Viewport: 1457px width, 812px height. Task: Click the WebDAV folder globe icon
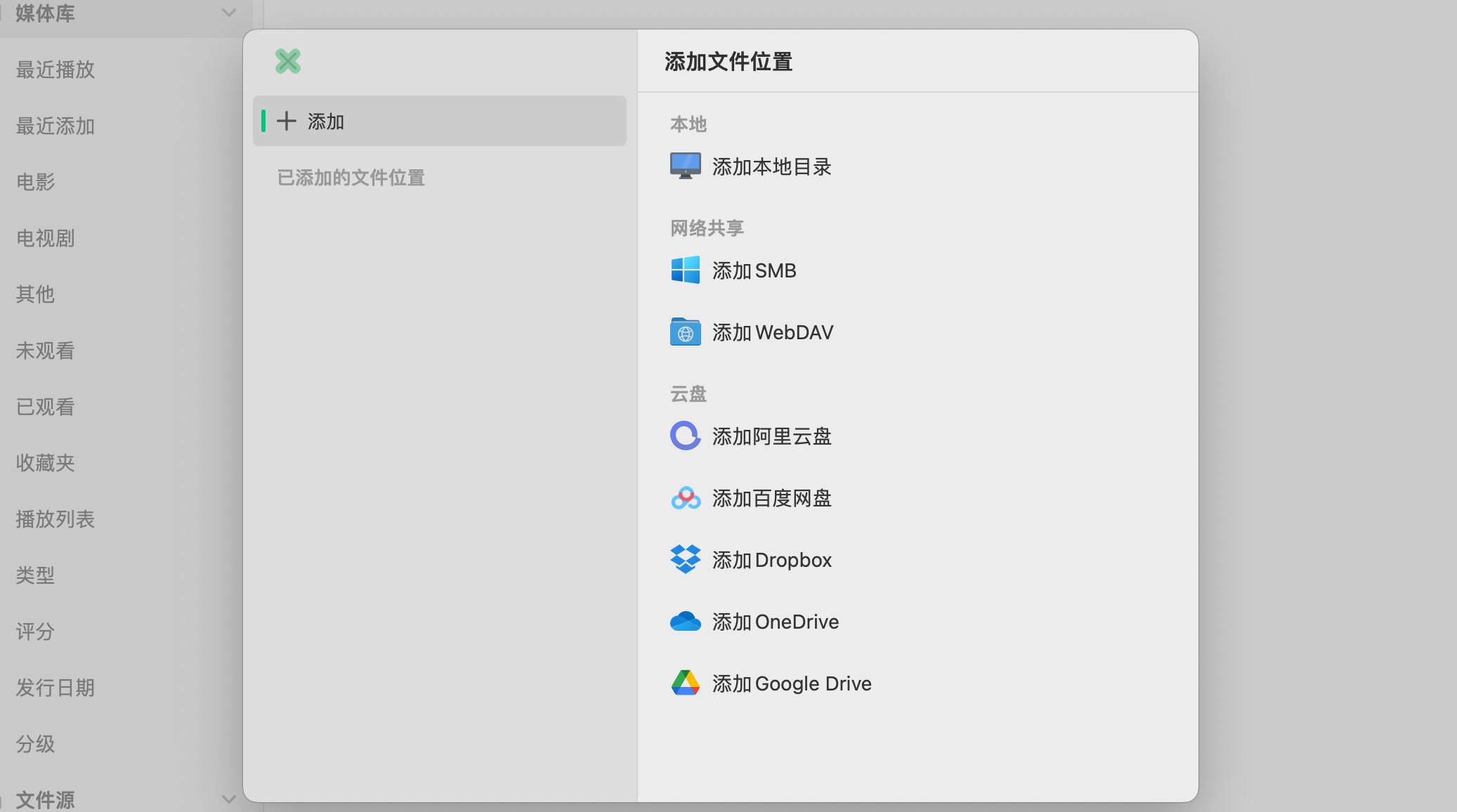pos(686,332)
